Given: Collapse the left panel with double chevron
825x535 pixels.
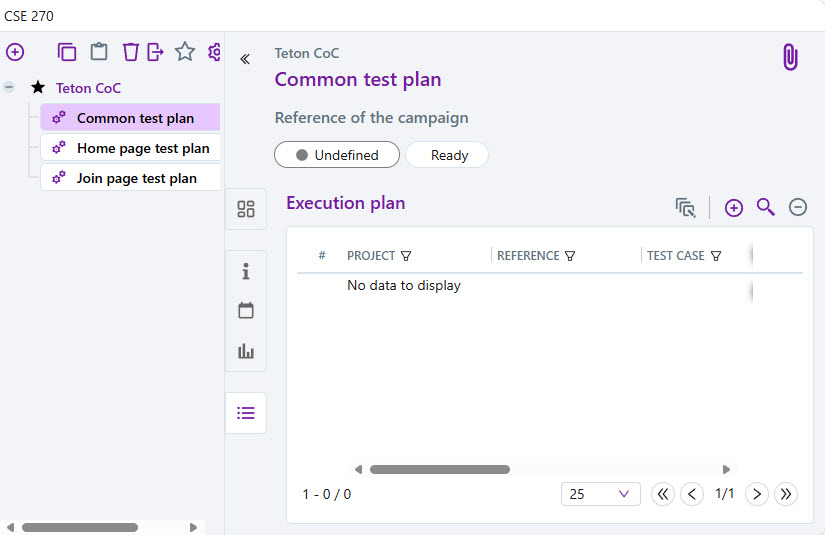Looking at the screenshot, I should (245, 60).
